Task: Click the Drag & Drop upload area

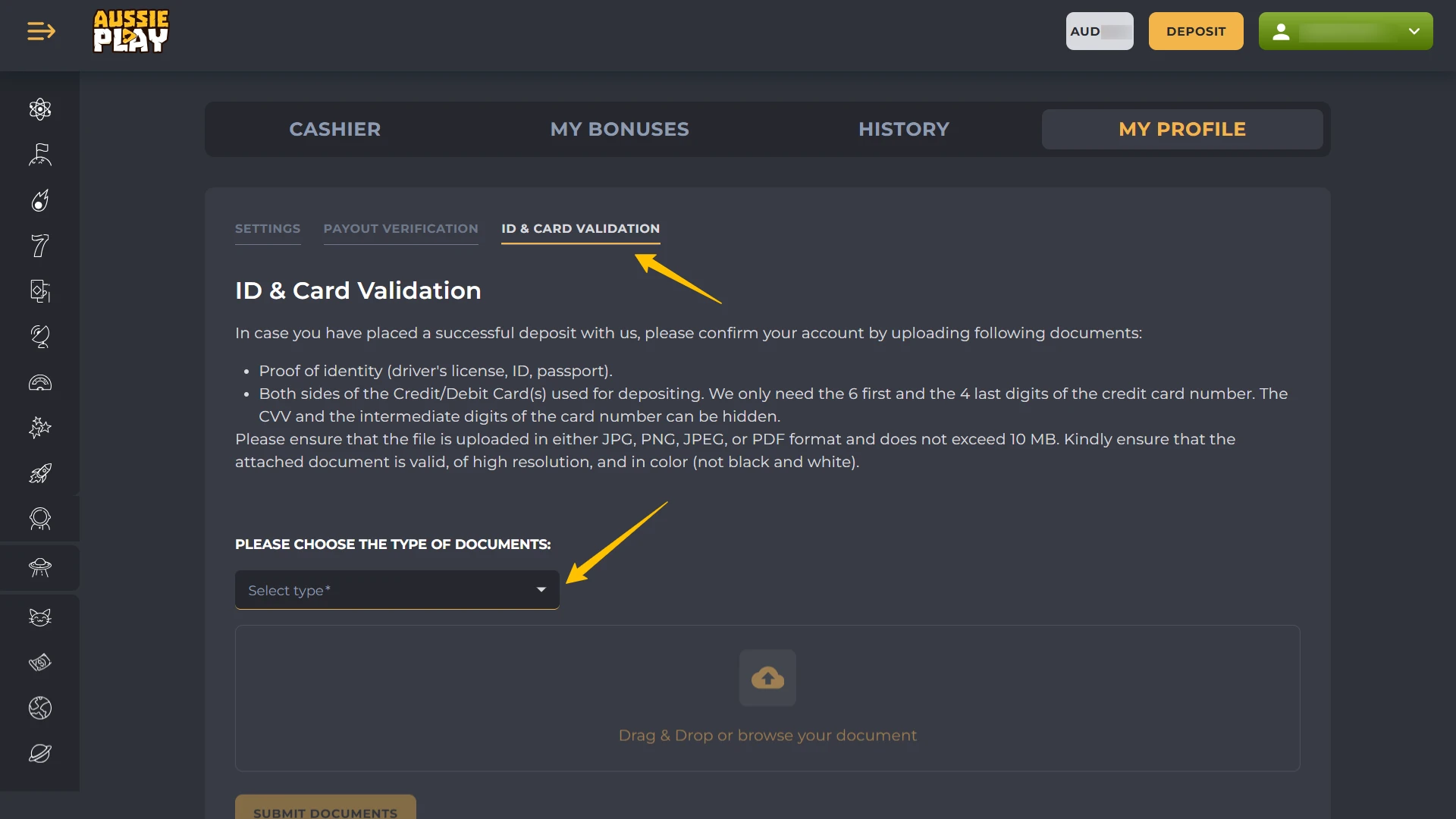Action: coord(767,698)
